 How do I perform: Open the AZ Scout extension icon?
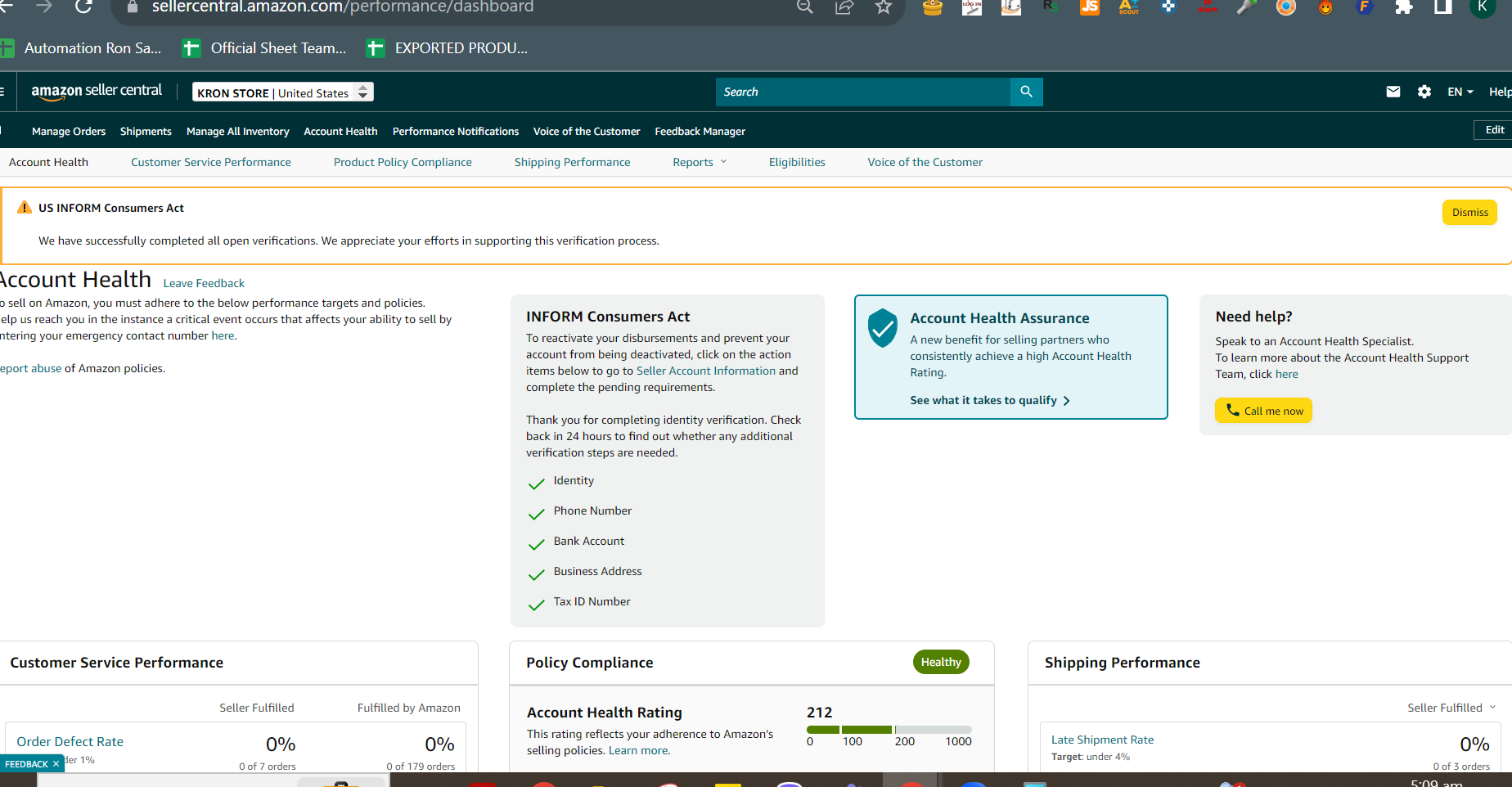click(1129, 7)
